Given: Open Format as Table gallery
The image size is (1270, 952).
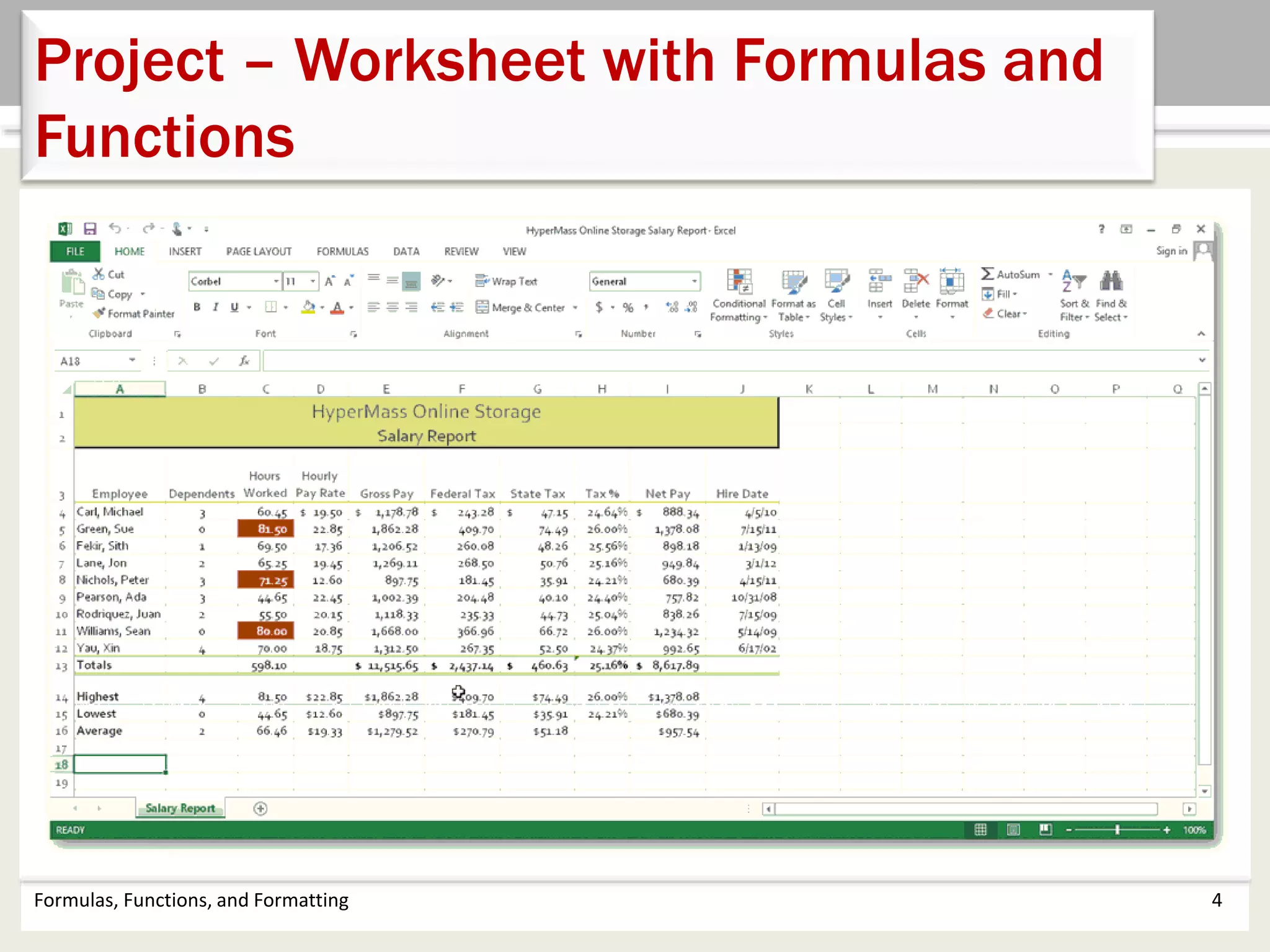Looking at the screenshot, I should click(794, 296).
